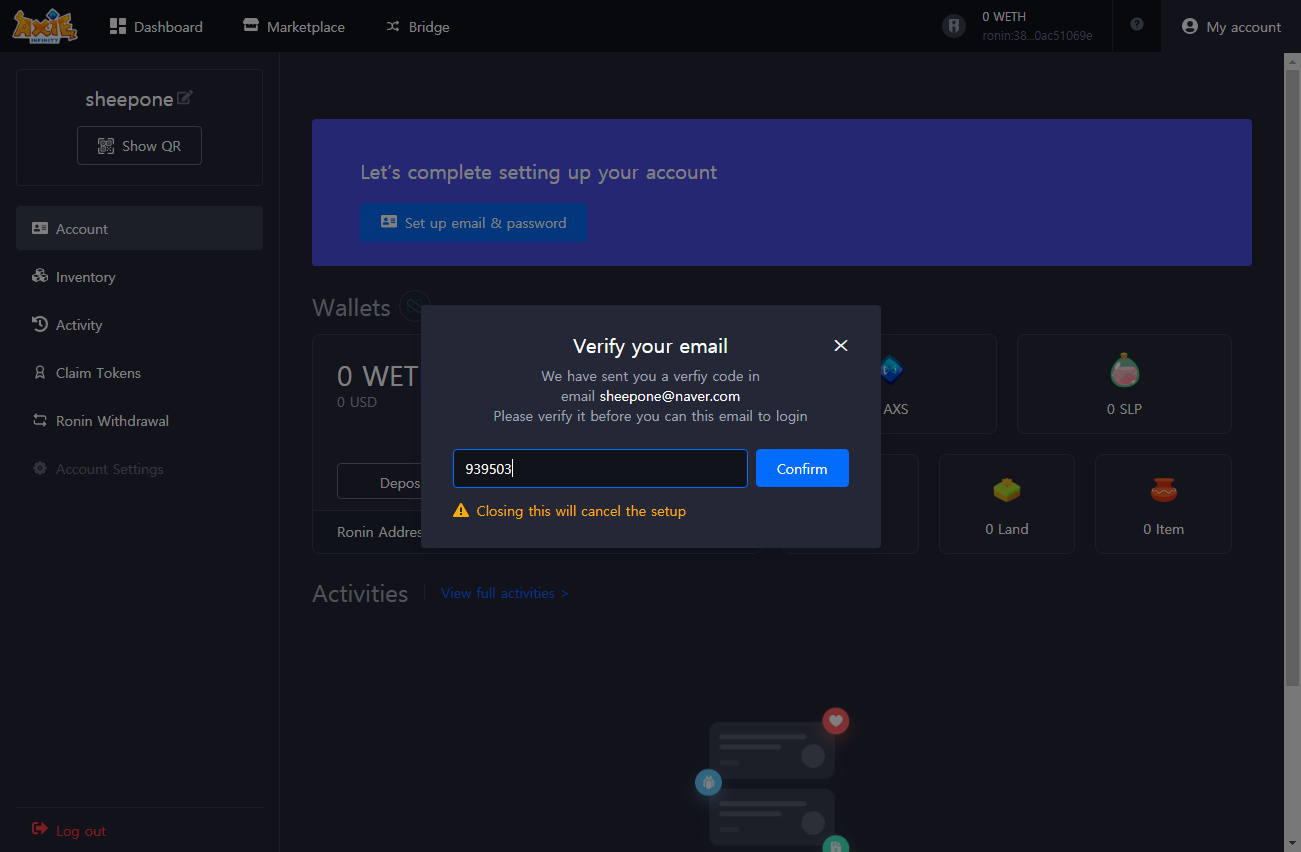Open the Dashboard page
1301x852 pixels.
[x=156, y=27]
